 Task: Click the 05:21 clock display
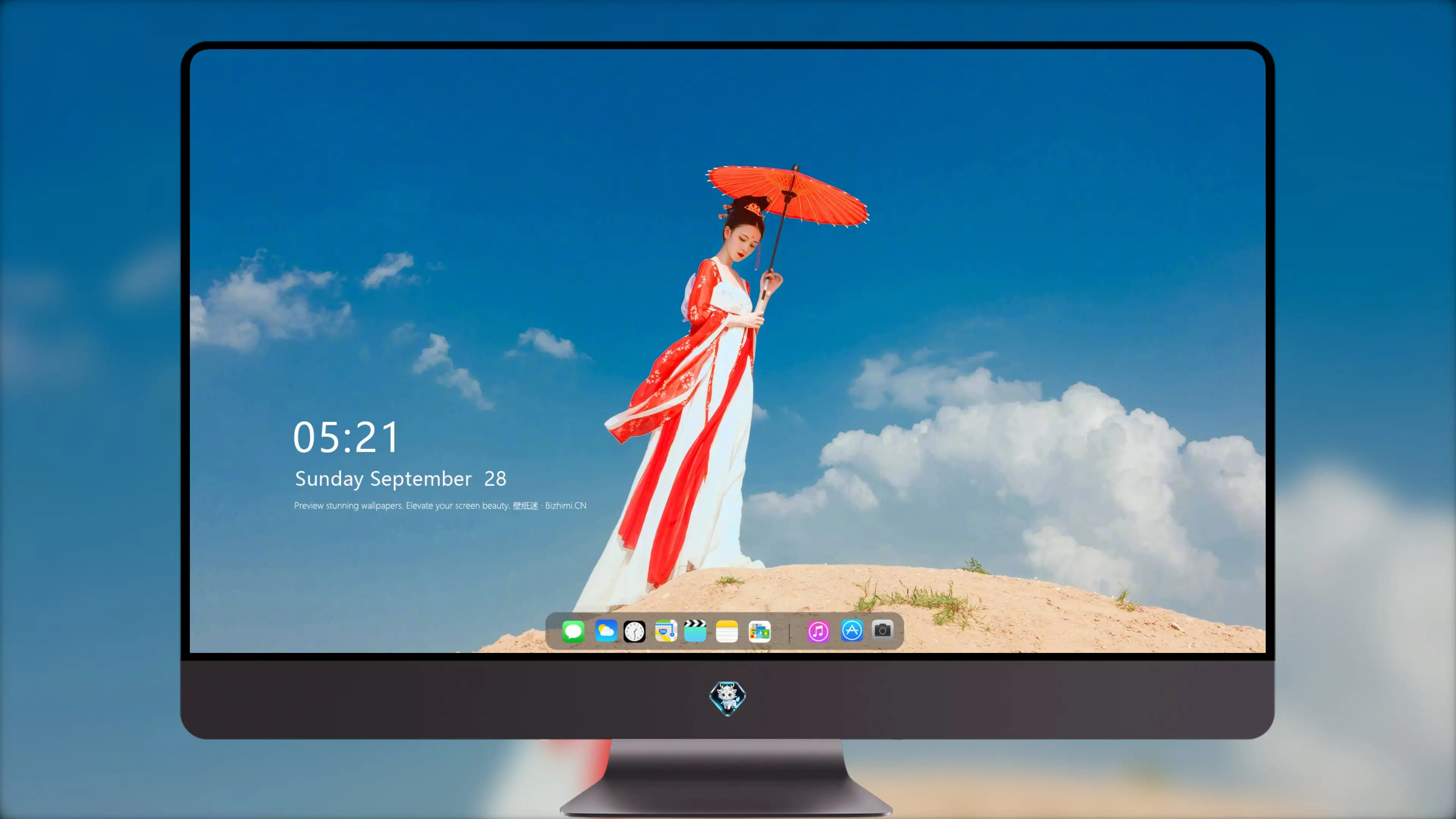coord(345,437)
